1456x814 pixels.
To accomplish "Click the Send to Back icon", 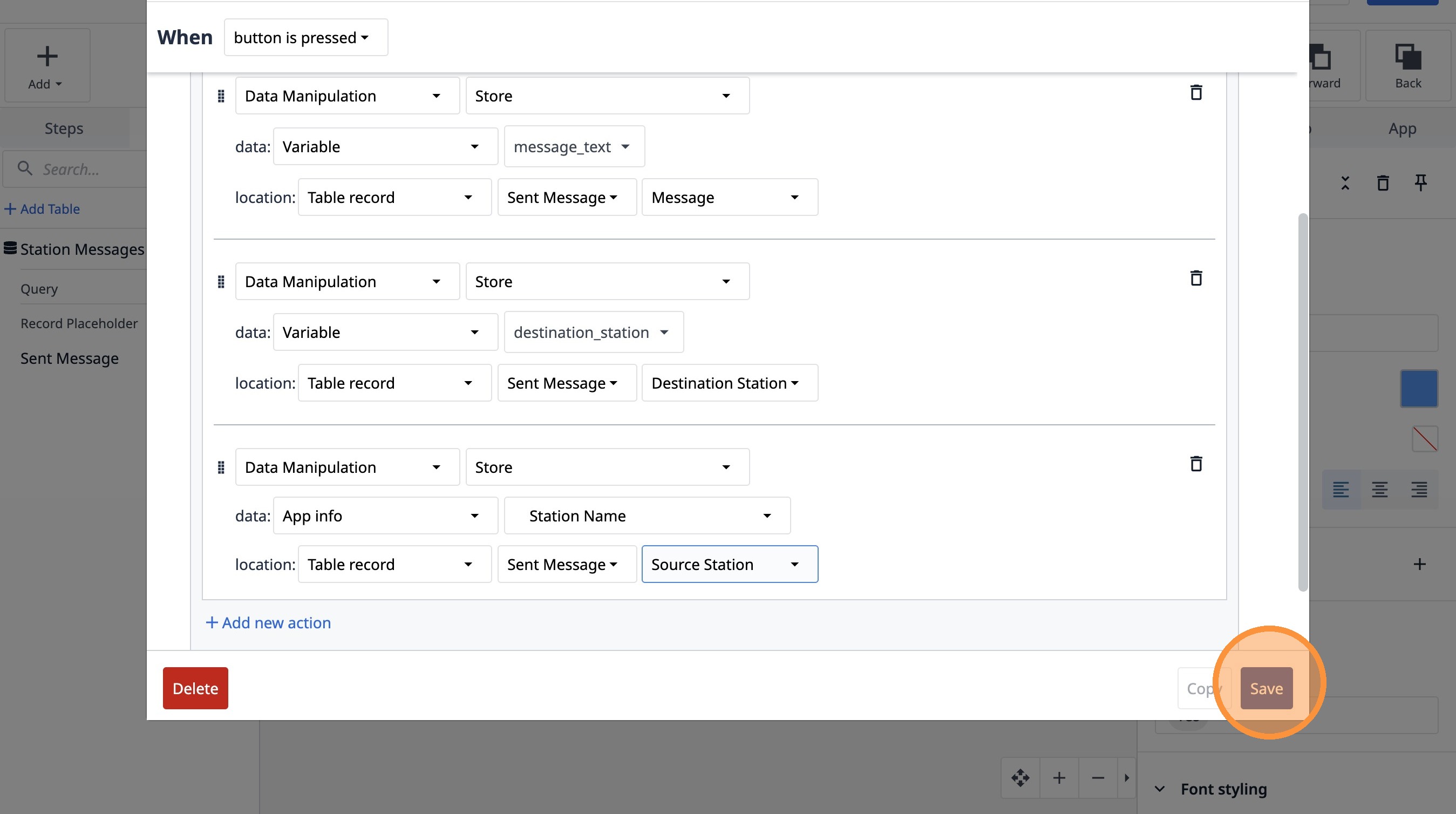I will (x=1407, y=65).
